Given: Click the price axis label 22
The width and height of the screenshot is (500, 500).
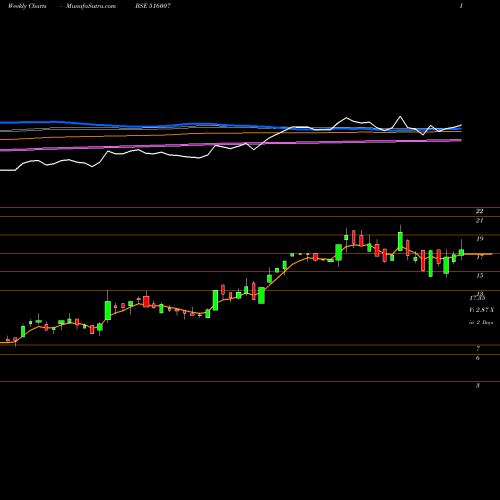Looking at the screenshot, I should (479, 211).
